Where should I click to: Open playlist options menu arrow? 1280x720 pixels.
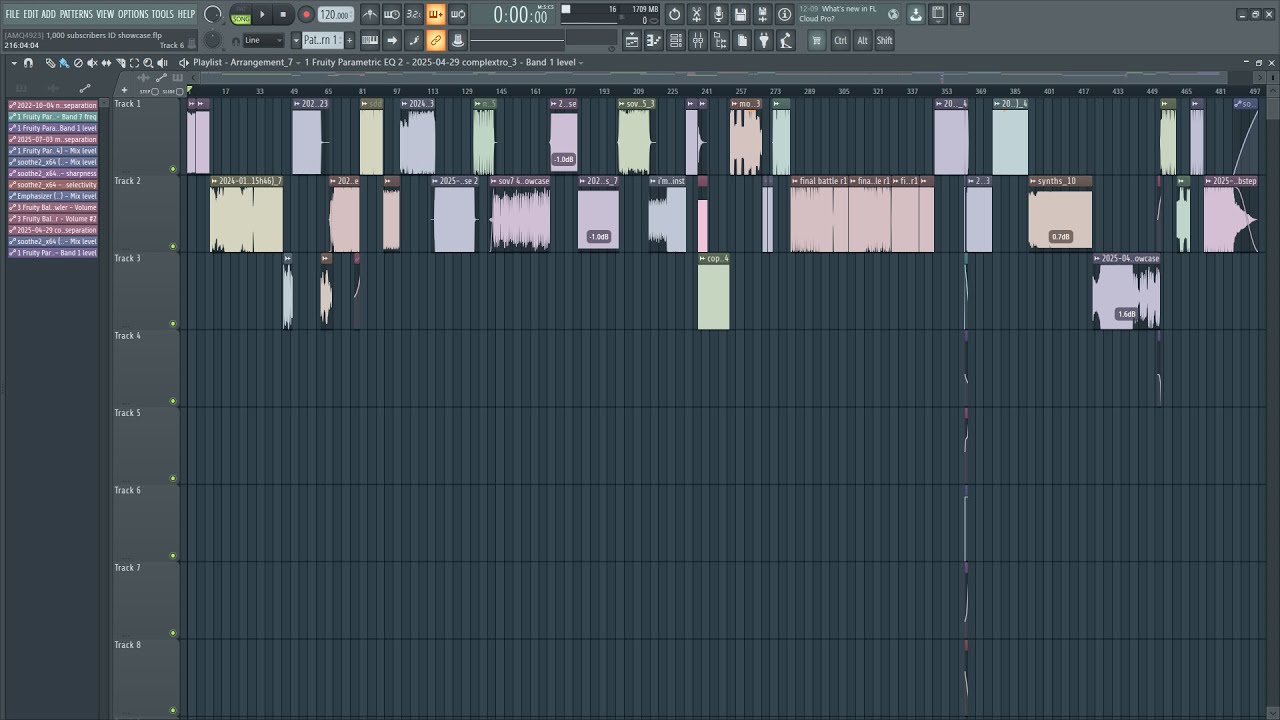[x=14, y=63]
